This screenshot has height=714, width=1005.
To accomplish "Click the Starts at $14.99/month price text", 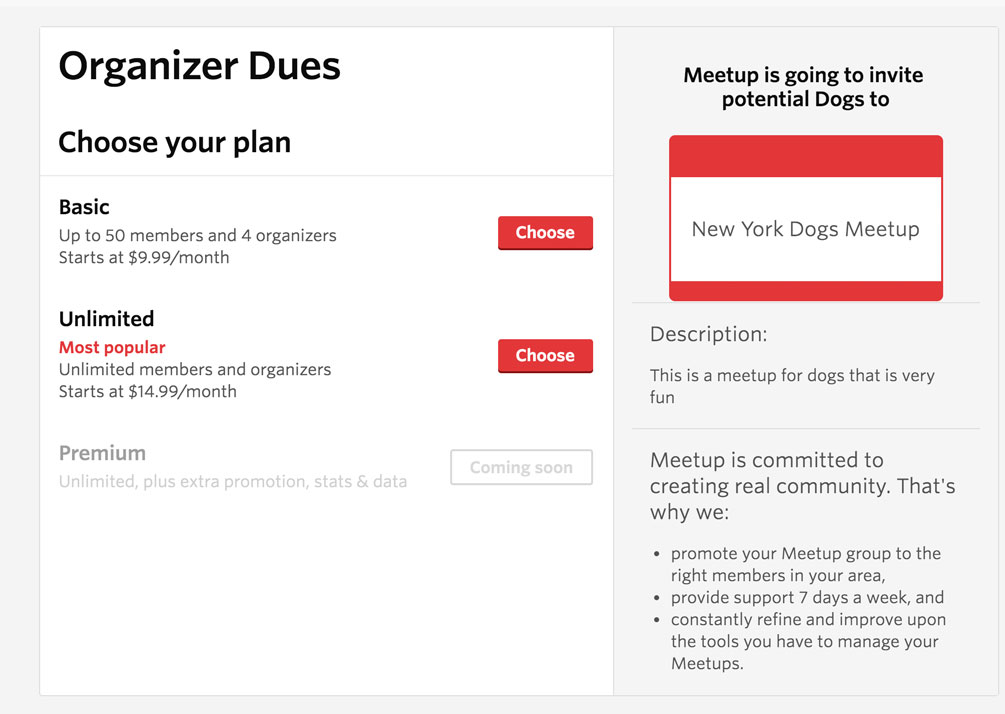I will (148, 391).
